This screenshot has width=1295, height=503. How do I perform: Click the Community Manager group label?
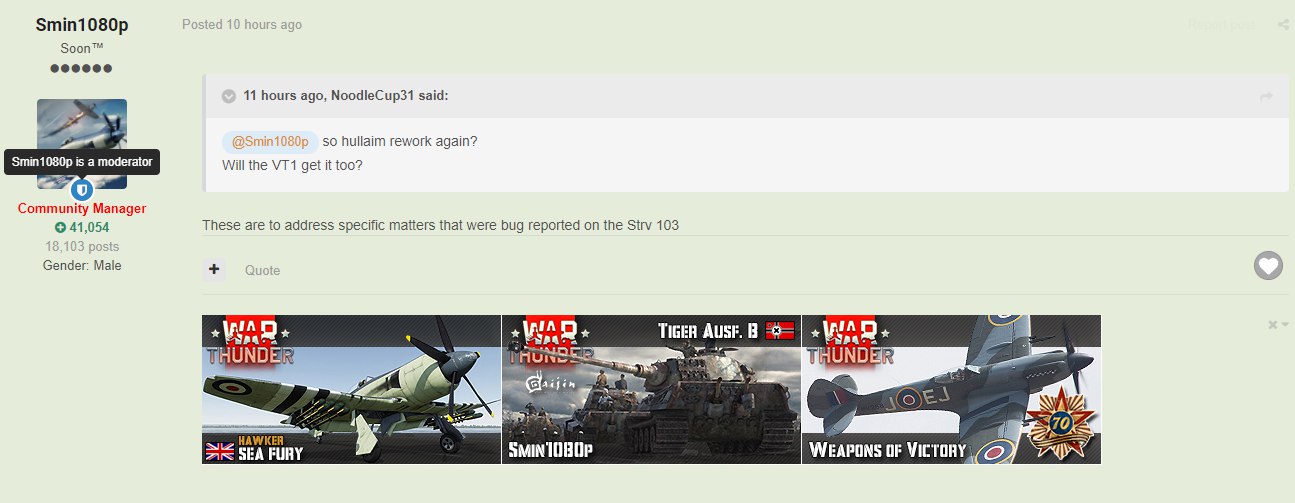[82, 209]
